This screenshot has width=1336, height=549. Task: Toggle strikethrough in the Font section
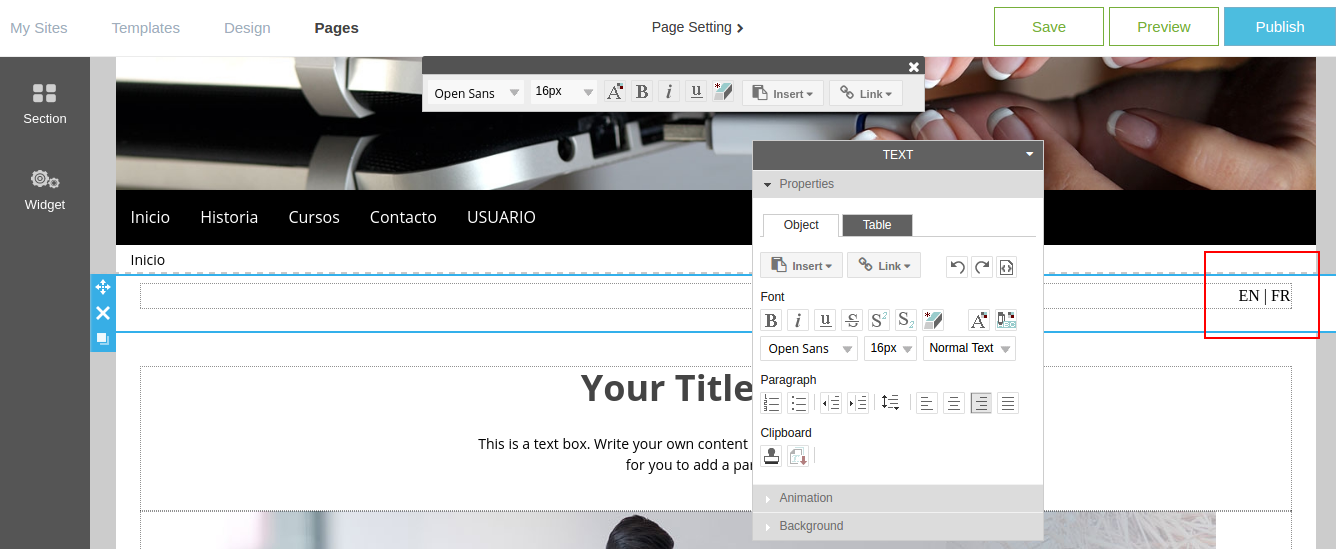coord(851,320)
